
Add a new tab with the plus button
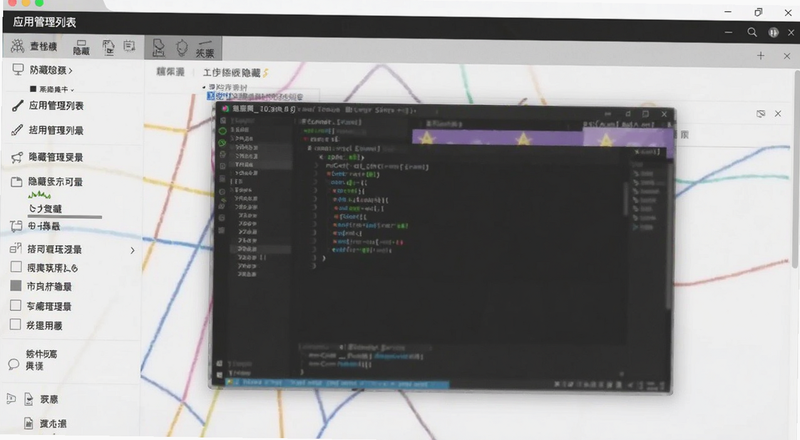click(x=761, y=56)
